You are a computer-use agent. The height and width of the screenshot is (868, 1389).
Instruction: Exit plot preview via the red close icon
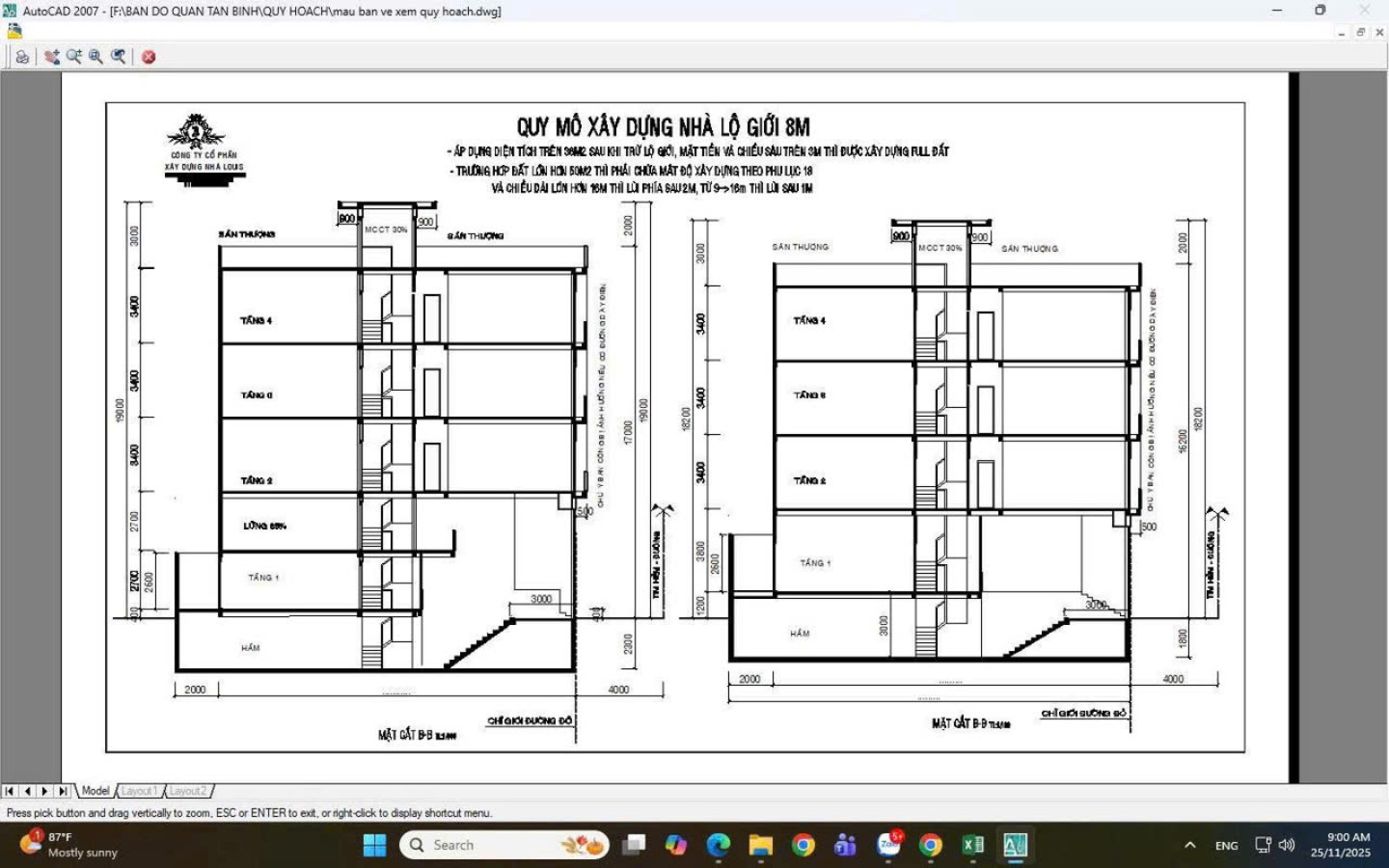tap(150, 57)
